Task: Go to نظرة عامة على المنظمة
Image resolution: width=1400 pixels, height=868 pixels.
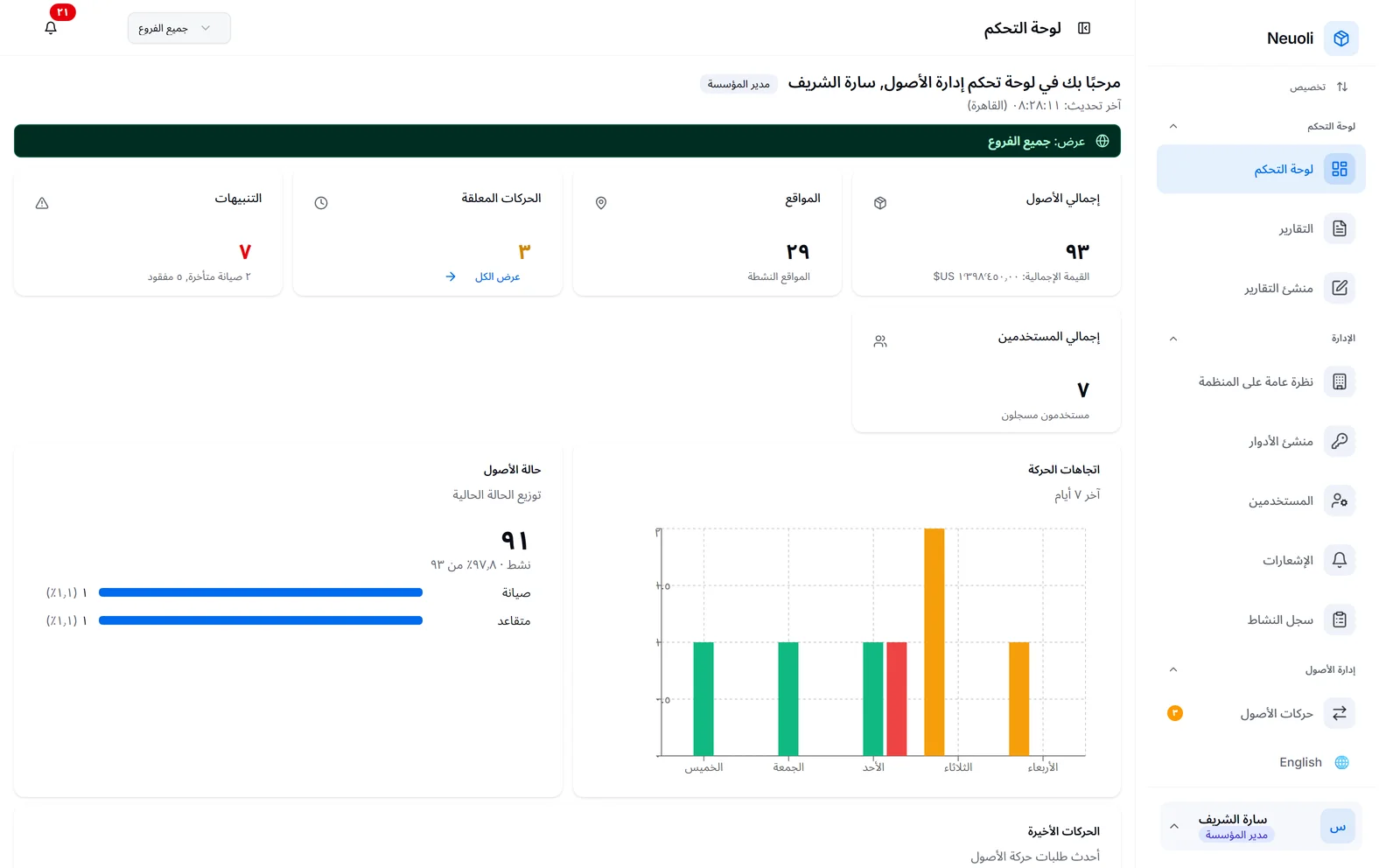Action: tap(1261, 381)
